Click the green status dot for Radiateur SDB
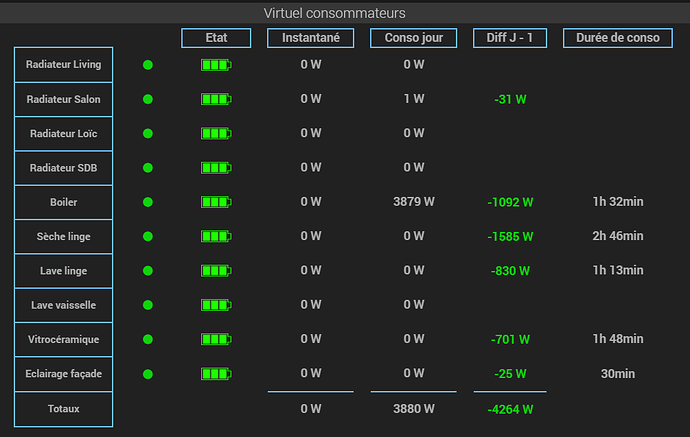This screenshot has width=690, height=437. (x=148, y=168)
